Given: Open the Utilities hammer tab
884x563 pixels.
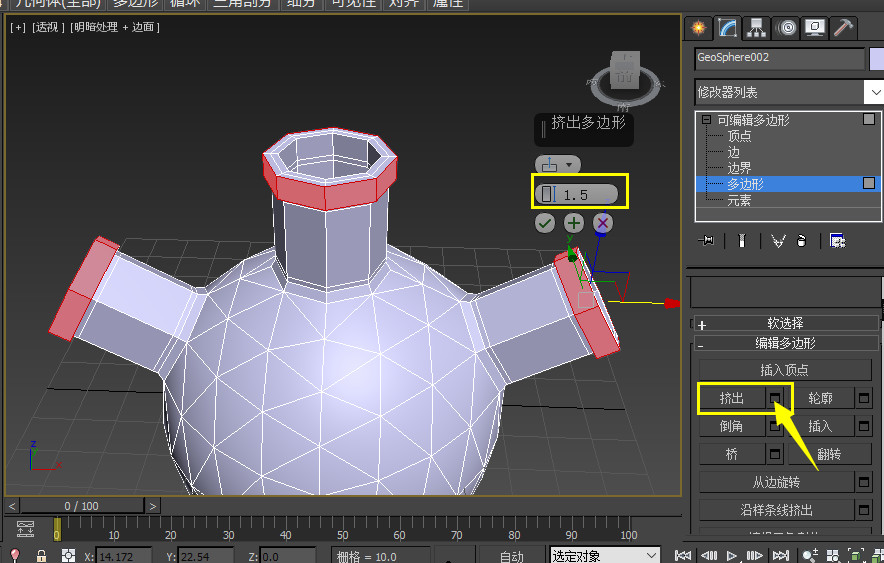Looking at the screenshot, I should [x=843, y=27].
